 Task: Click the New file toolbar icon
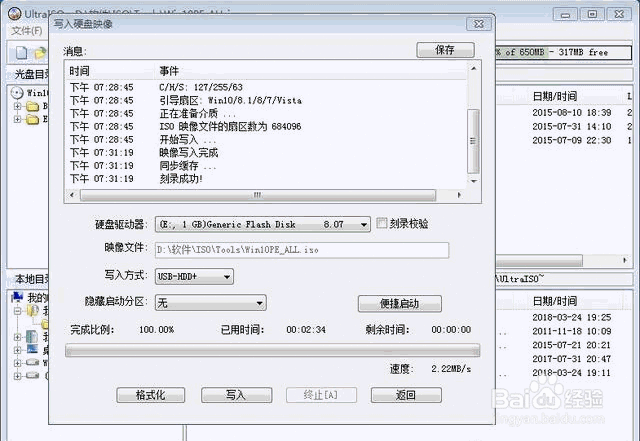pyautogui.click(x=21, y=53)
